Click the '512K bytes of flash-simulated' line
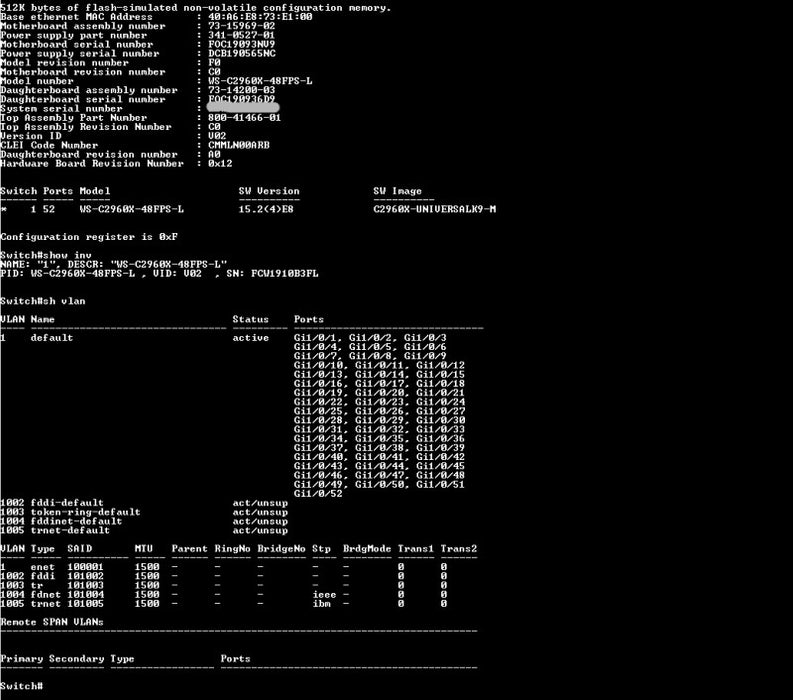 point(196,8)
